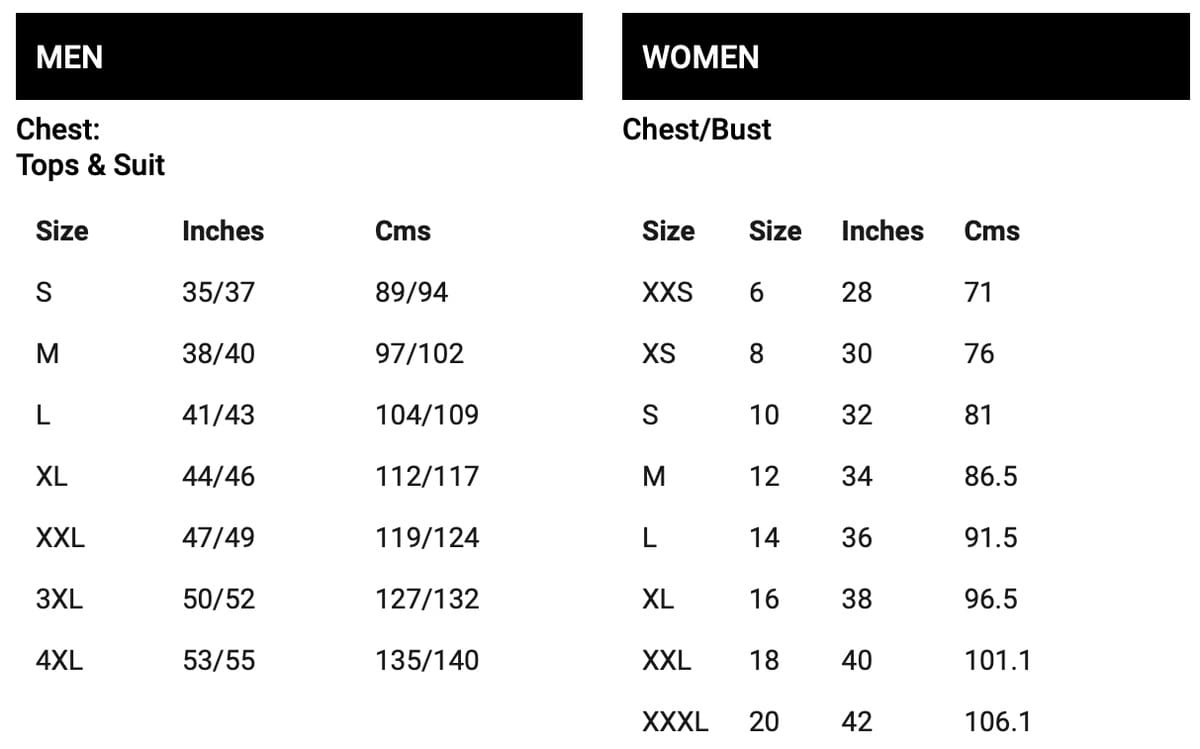Select the Chest: Tops & Suit heading
1200x749 pixels.
click(91, 147)
